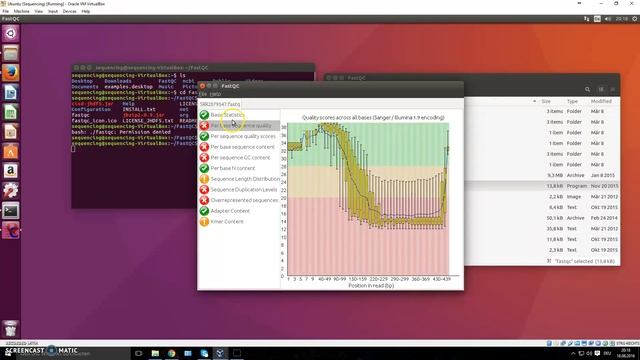
Task: Open System Settings from launcher
Action: (11, 191)
